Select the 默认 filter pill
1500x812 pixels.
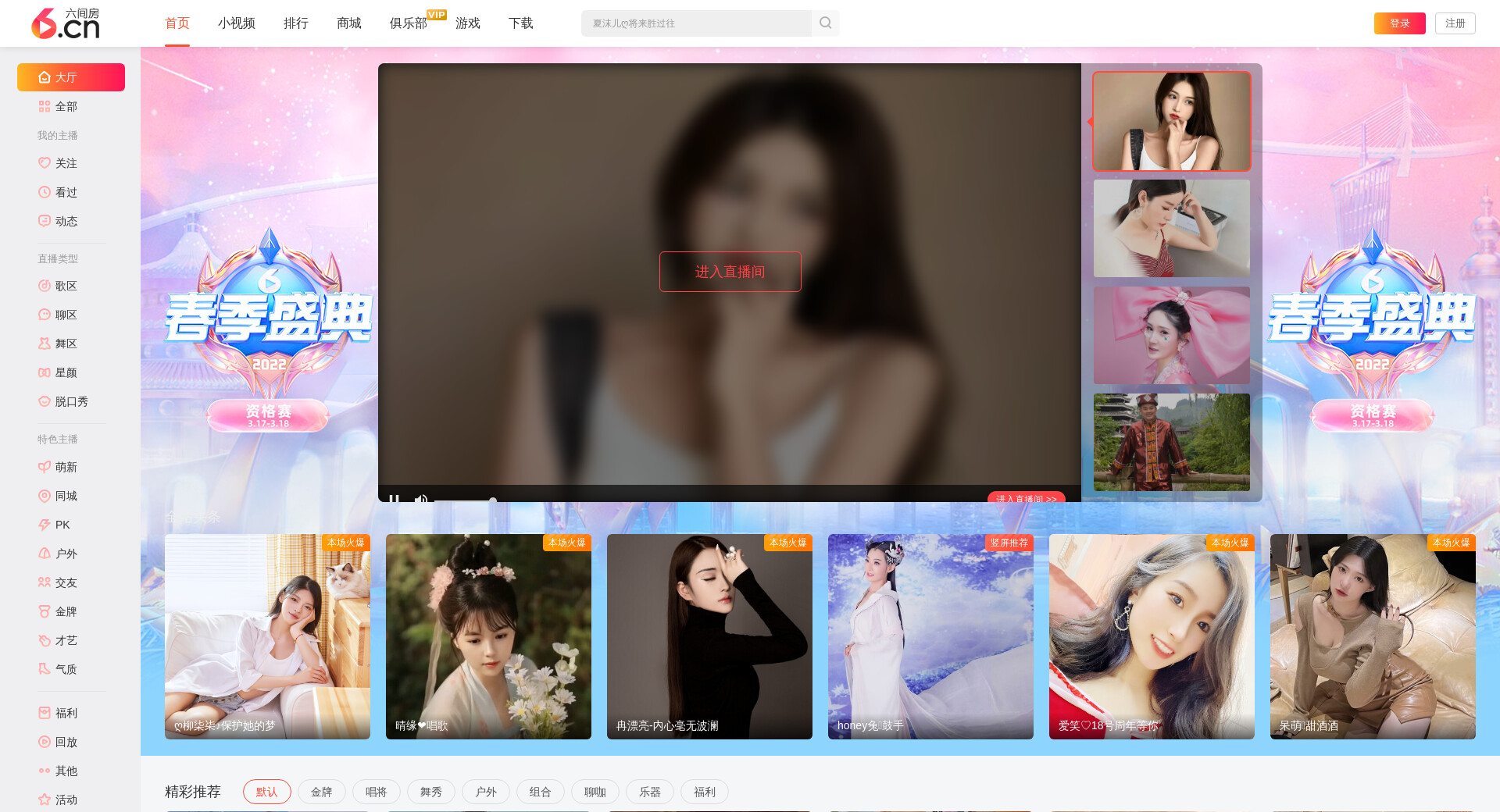point(266,792)
